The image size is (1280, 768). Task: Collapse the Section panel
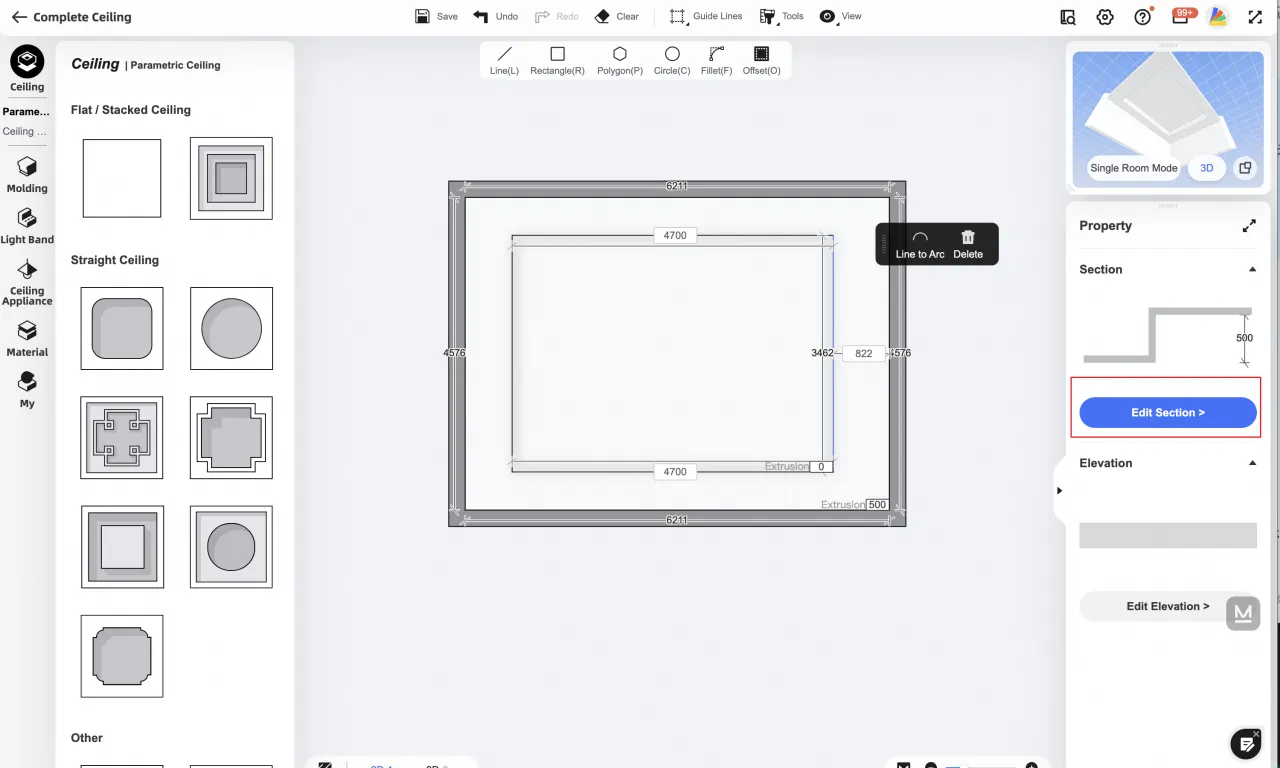1252,270
